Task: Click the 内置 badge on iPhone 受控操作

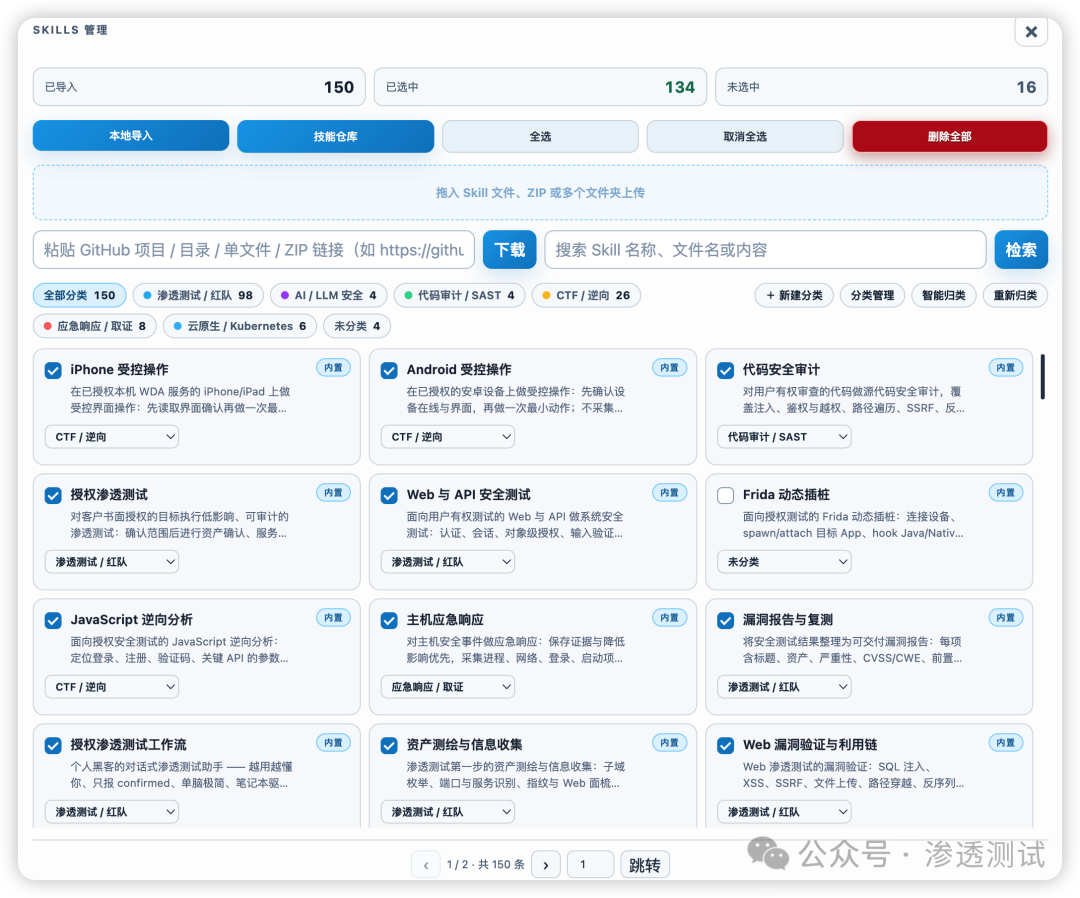Action: click(x=333, y=368)
